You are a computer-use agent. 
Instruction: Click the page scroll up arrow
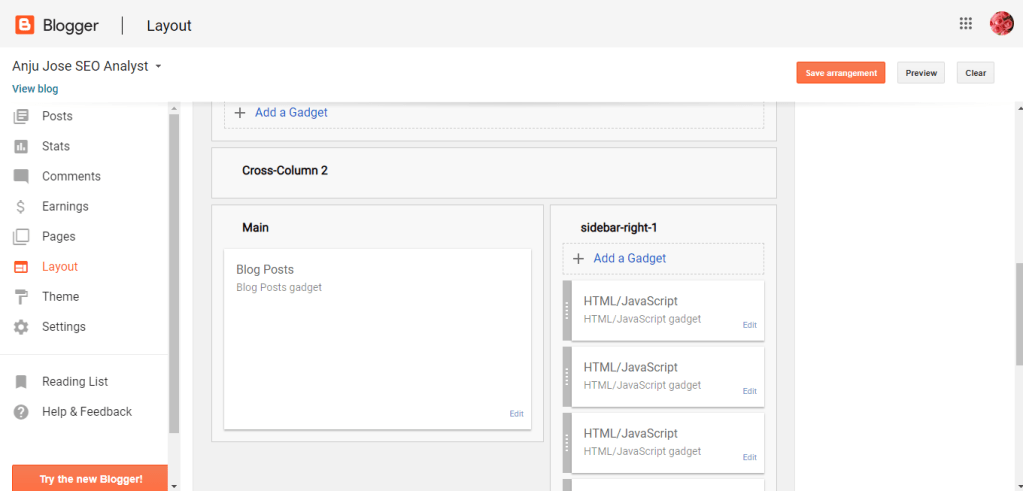pyautogui.click(x=1020, y=108)
